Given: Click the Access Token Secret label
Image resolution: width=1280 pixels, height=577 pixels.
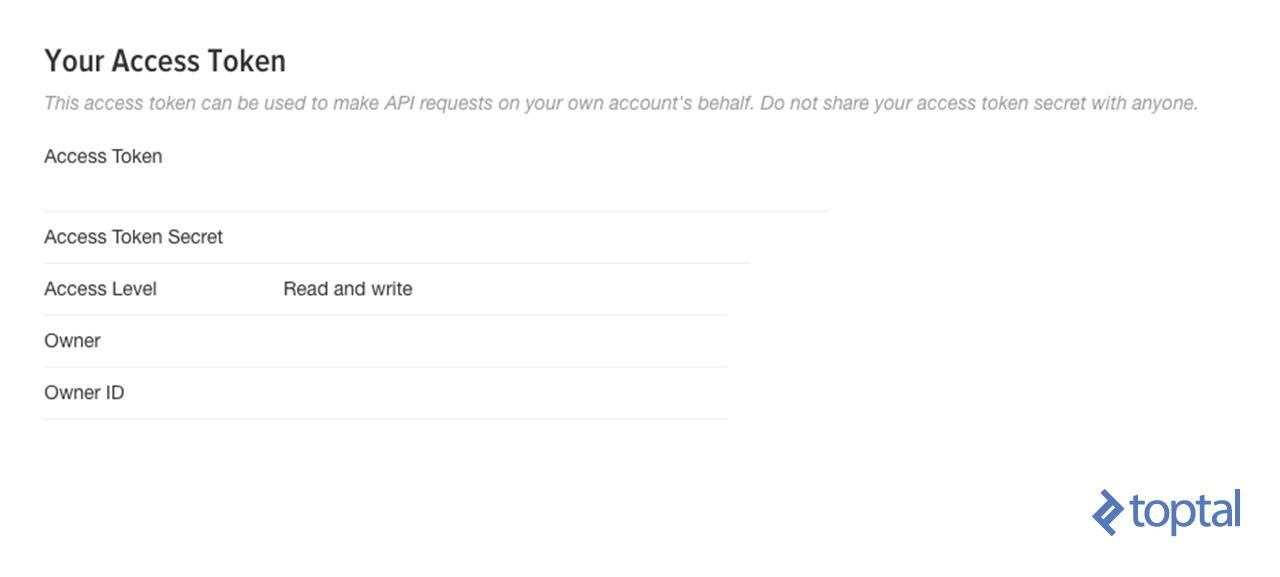Looking at the screenshot, I should 134,237.
